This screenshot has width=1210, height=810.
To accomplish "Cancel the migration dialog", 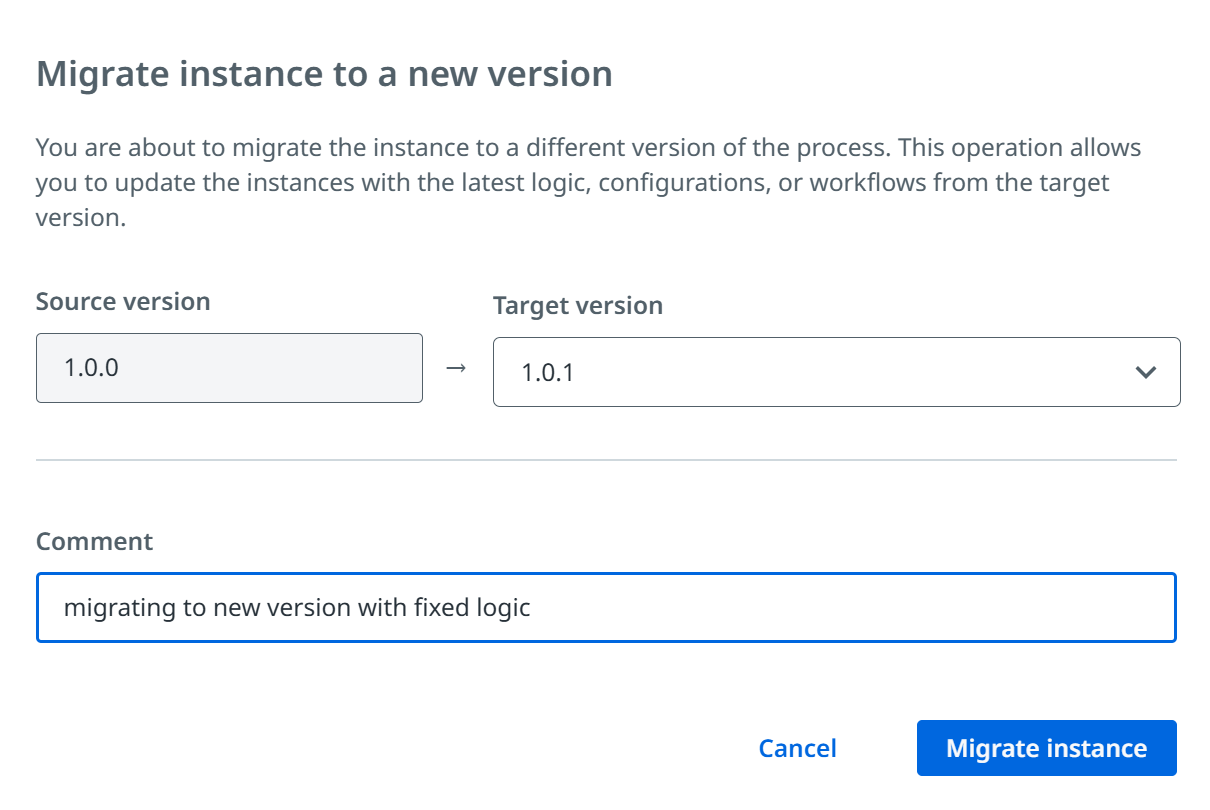I will 797,748.
